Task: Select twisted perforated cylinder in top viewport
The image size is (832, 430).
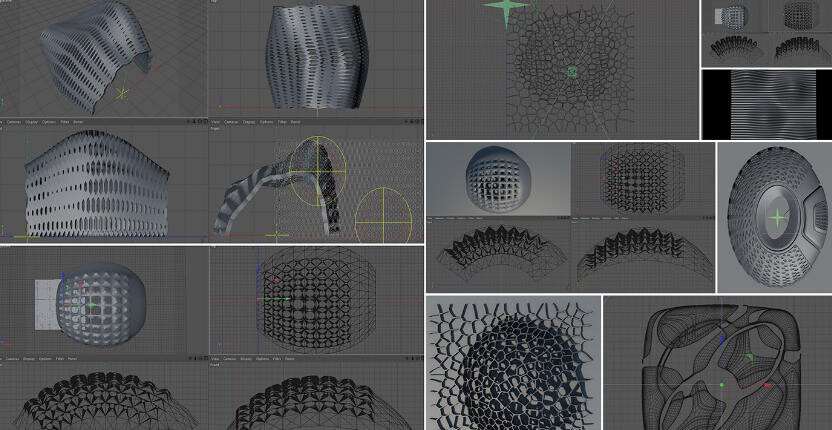Action: (x=314, y=58)
